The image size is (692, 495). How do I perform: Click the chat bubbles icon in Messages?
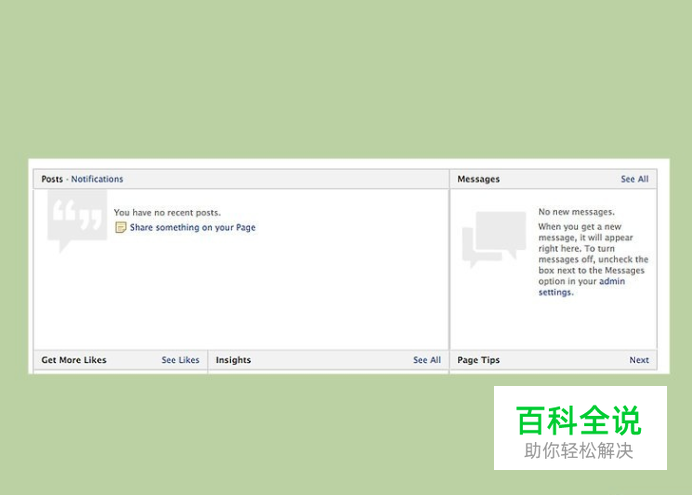(494, 239)
